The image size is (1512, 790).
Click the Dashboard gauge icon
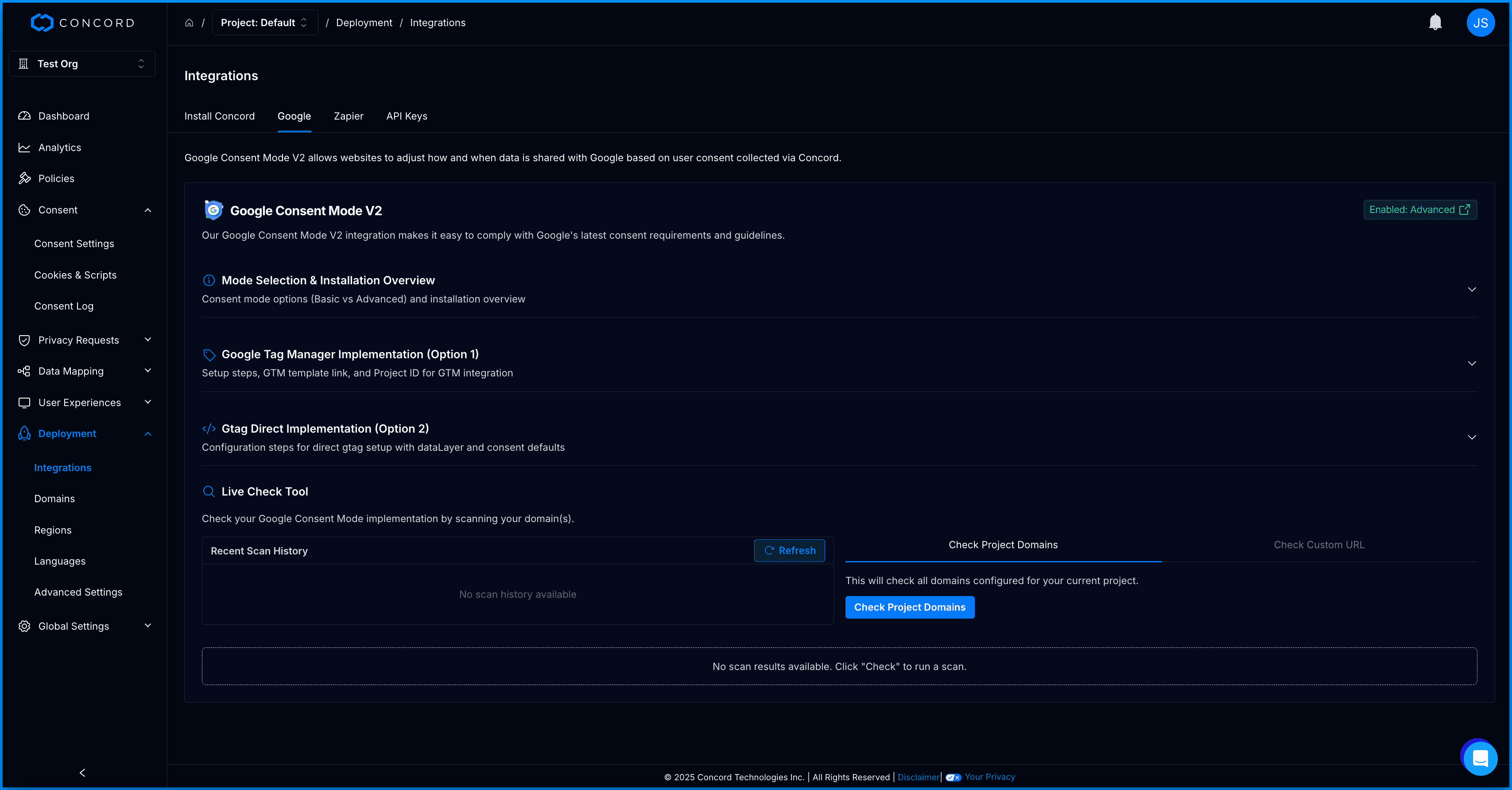click(24, 116)
